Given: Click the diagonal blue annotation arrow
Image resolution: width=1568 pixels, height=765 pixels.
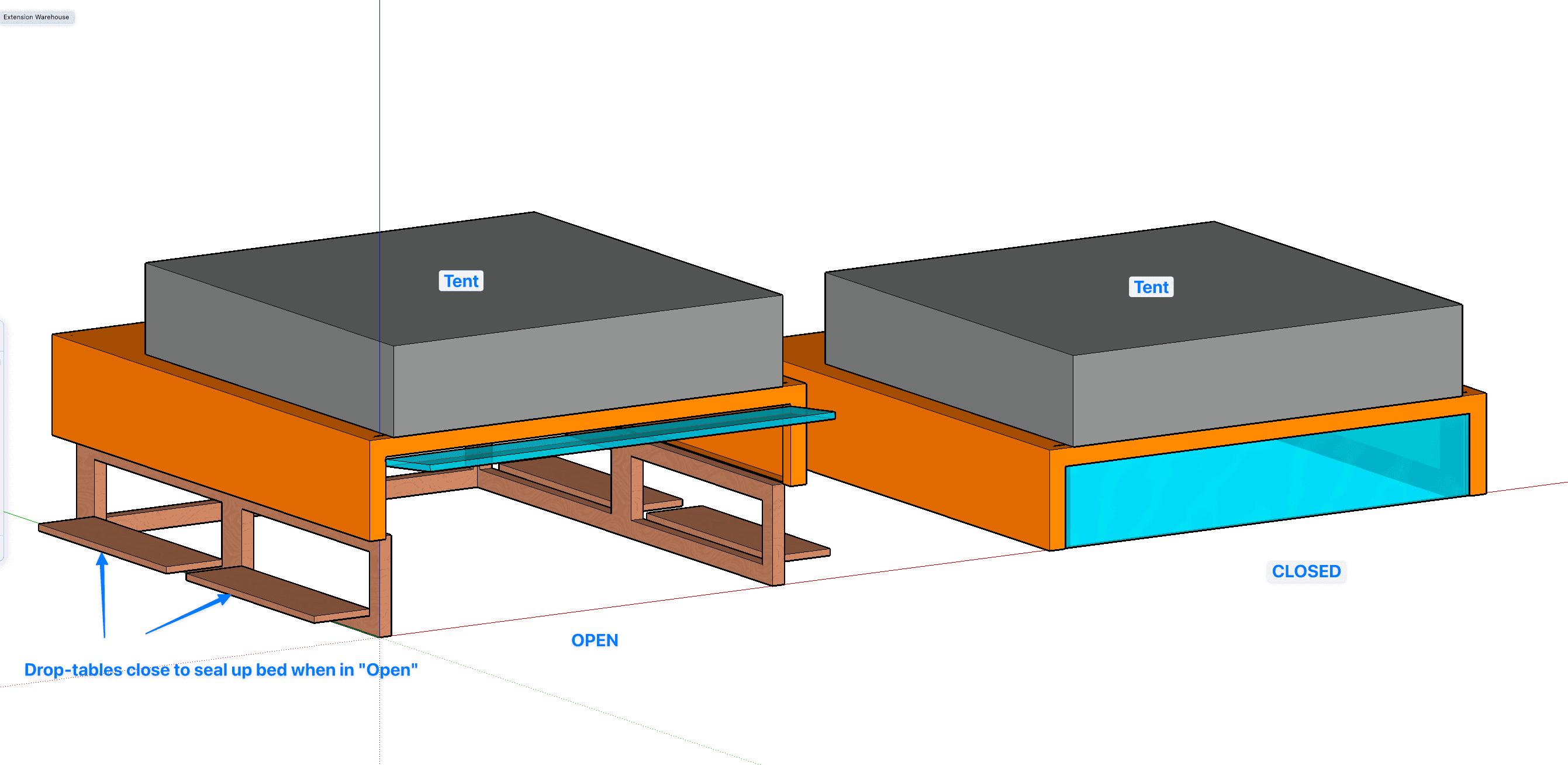Looking at the screenshot, I should [188, 614].
